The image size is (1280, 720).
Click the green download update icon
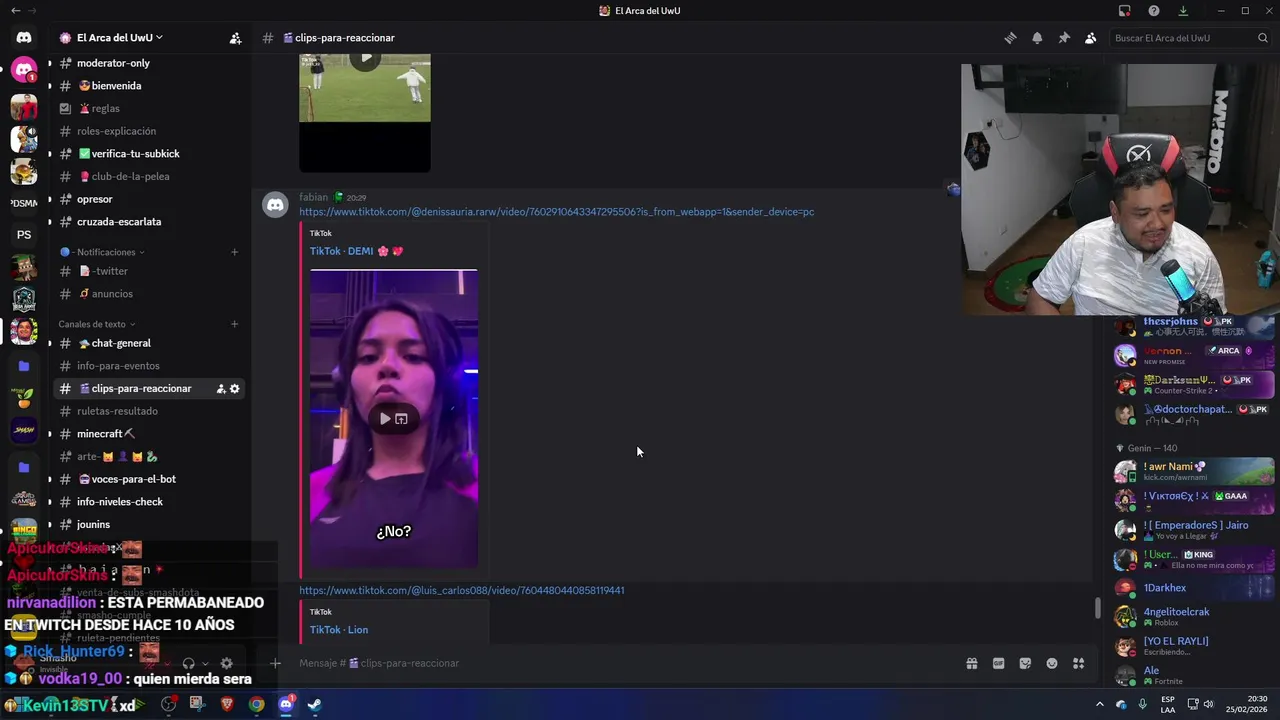[1183, 11]
